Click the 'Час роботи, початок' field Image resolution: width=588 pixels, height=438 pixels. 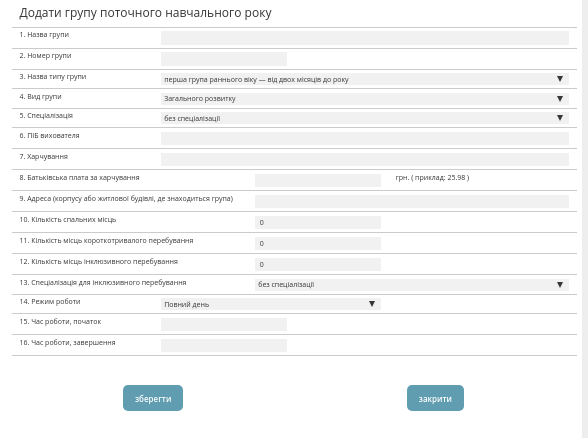(x=224, y=324)
